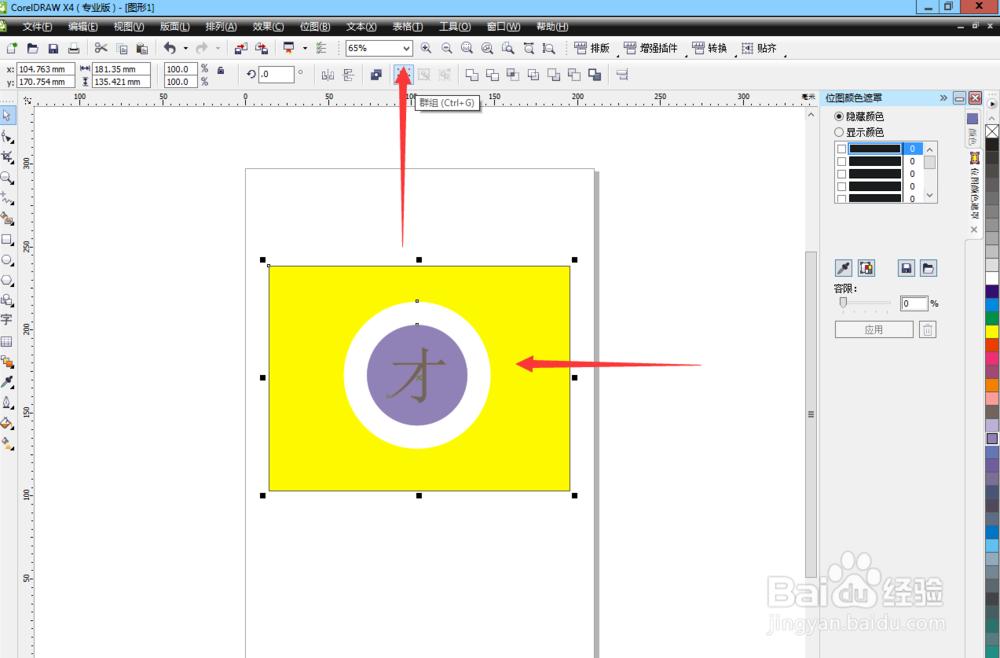Screen dimensions: 1000x658
Task: Check the fourth color mask checkbox
Action: [841, 186]
